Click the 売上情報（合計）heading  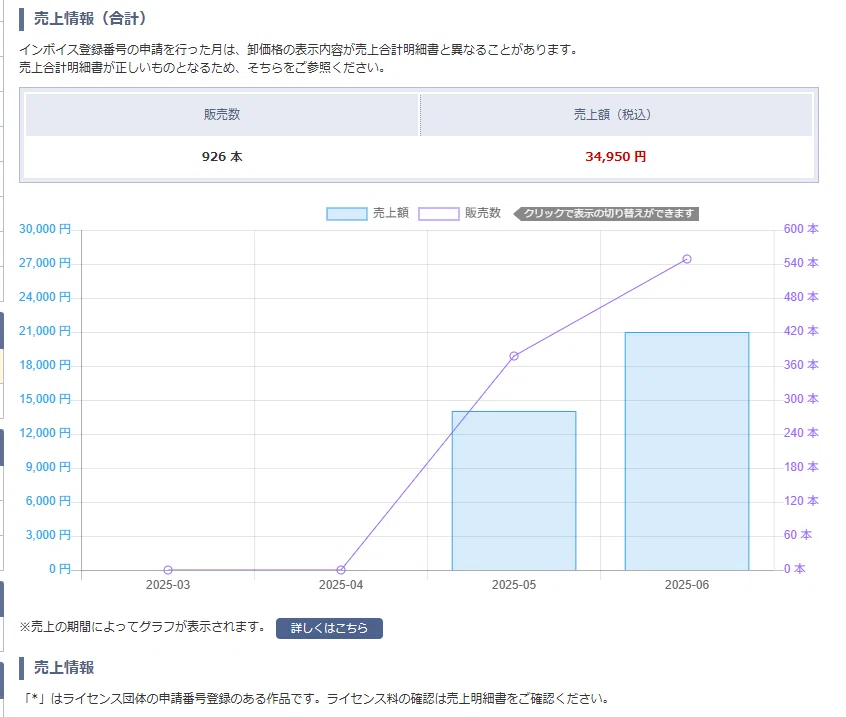91,18
